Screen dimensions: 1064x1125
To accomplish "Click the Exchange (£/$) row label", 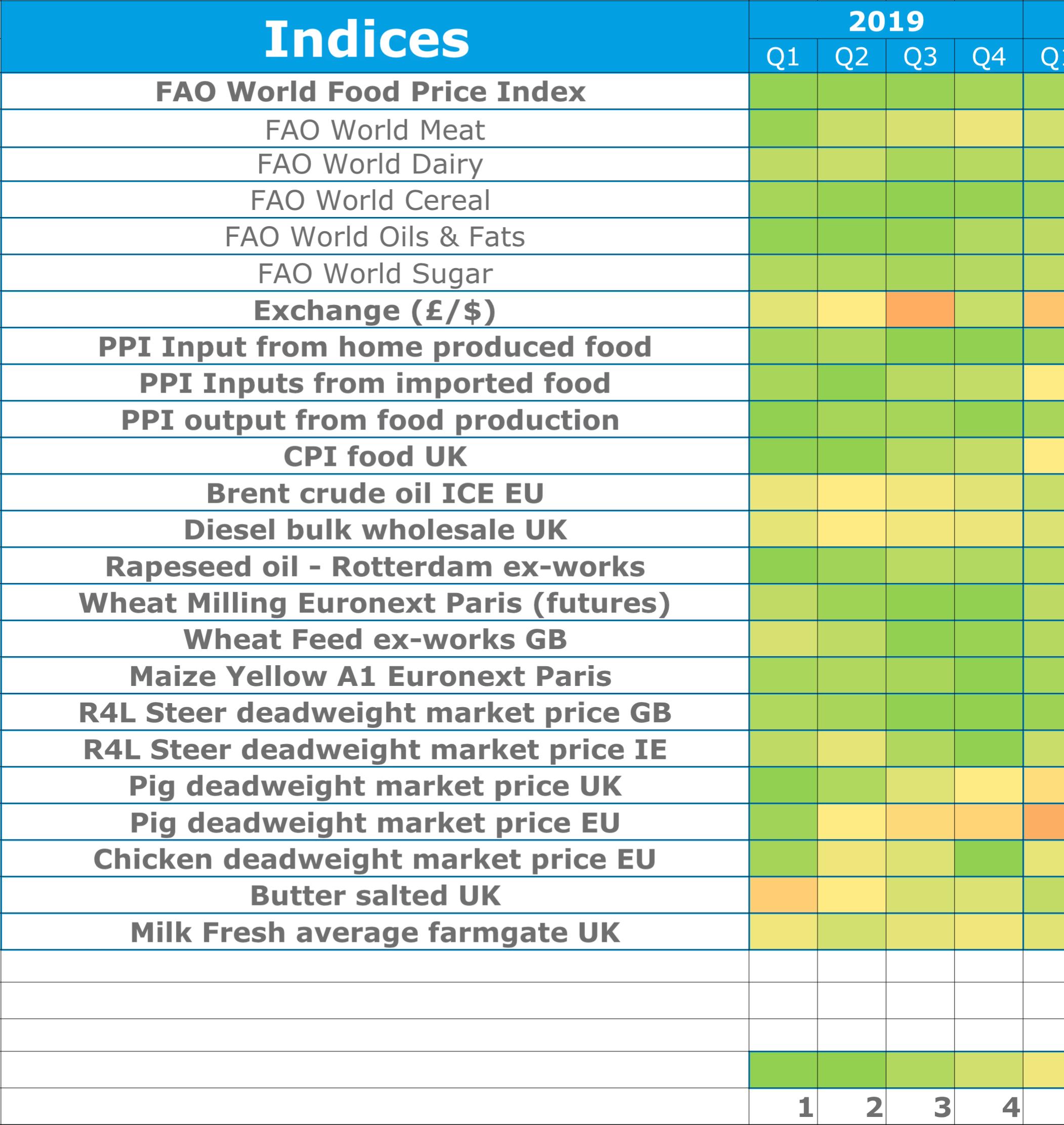I will [374, 310].
